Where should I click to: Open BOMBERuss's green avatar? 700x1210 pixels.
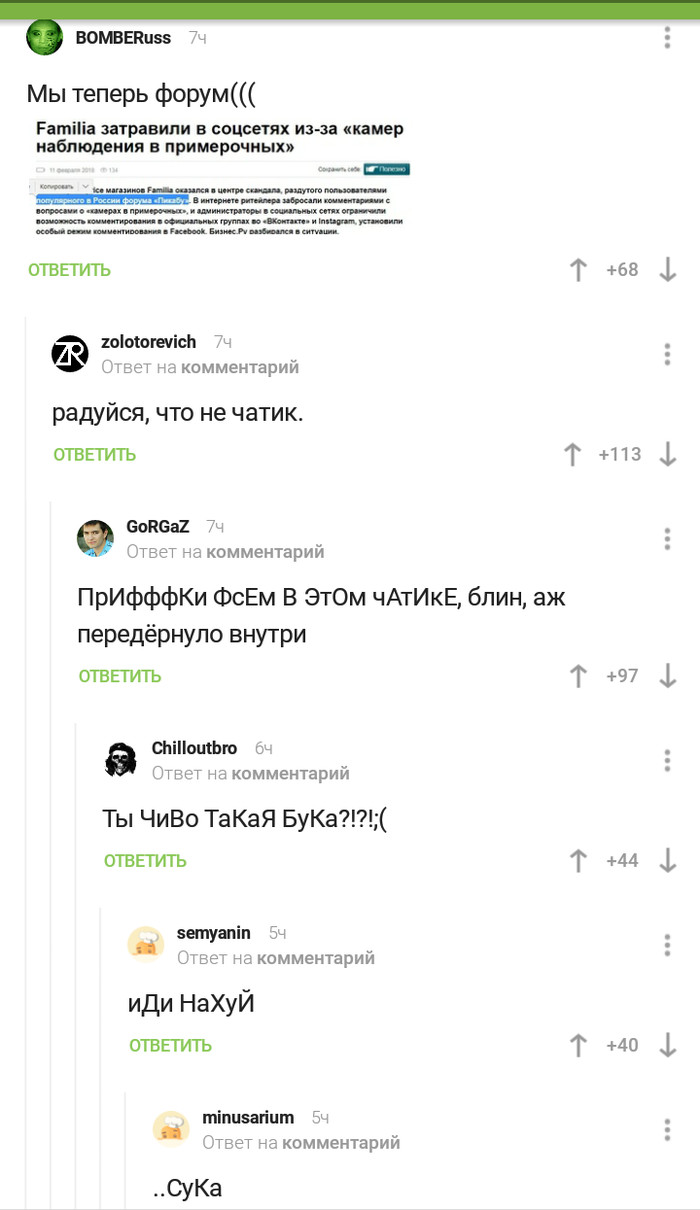(x=45, y=39)
